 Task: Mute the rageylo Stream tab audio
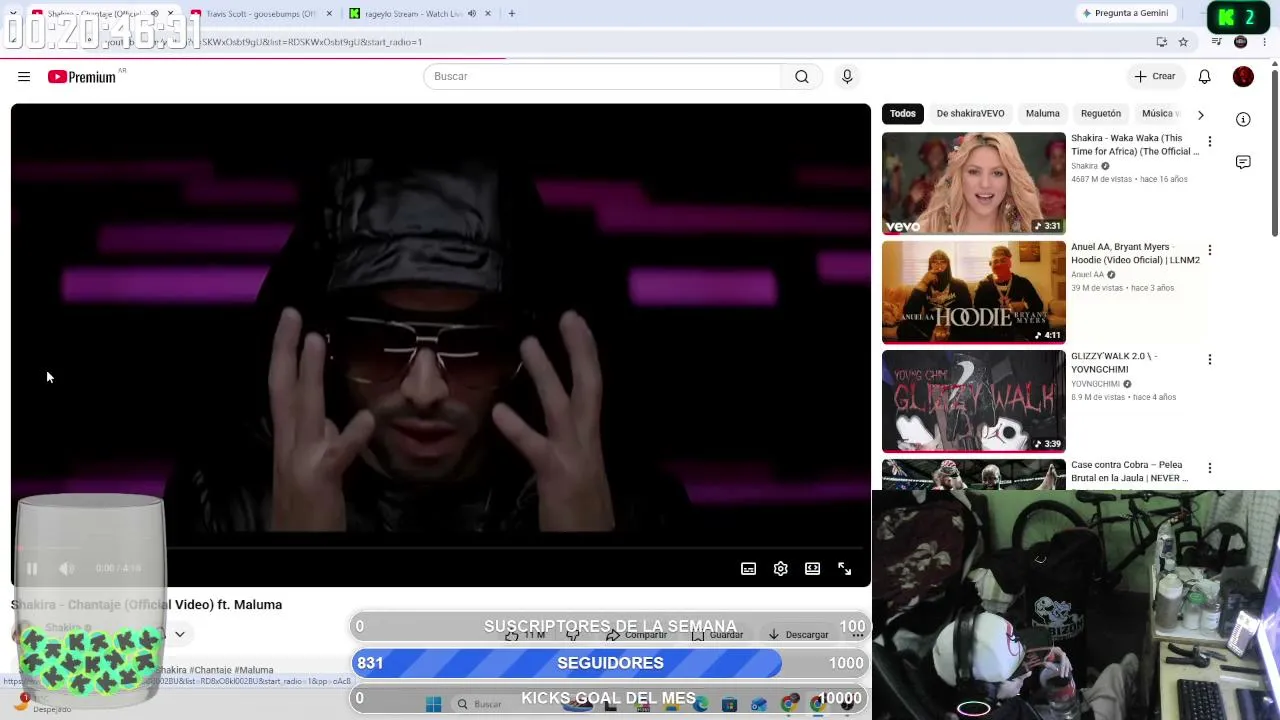click(471, 14)
